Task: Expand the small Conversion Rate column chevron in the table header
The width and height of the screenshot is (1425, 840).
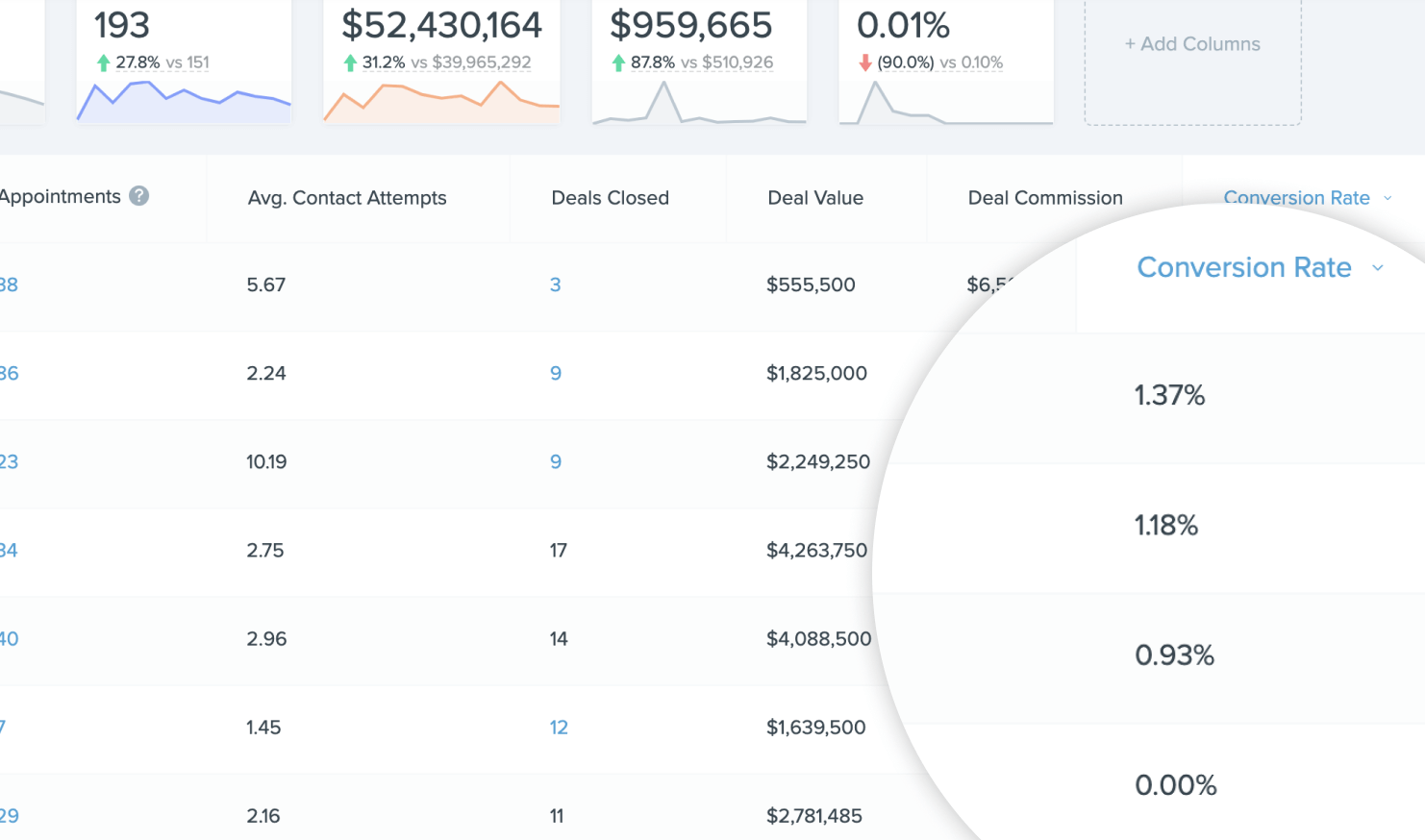Action: coord(1387,198)
